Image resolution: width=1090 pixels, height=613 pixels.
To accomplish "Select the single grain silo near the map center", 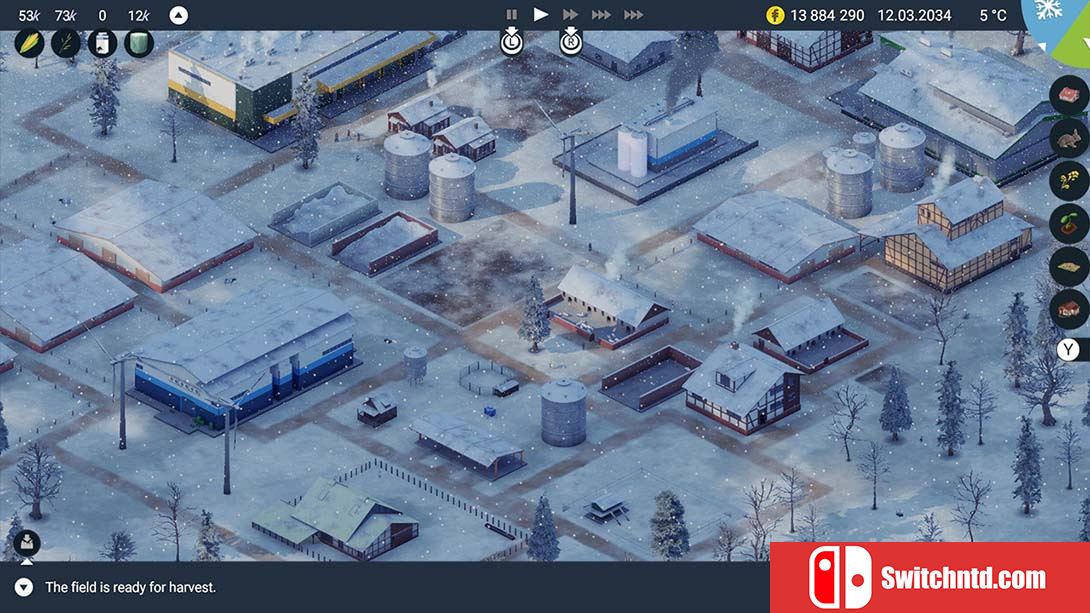I will pos(564,411).
